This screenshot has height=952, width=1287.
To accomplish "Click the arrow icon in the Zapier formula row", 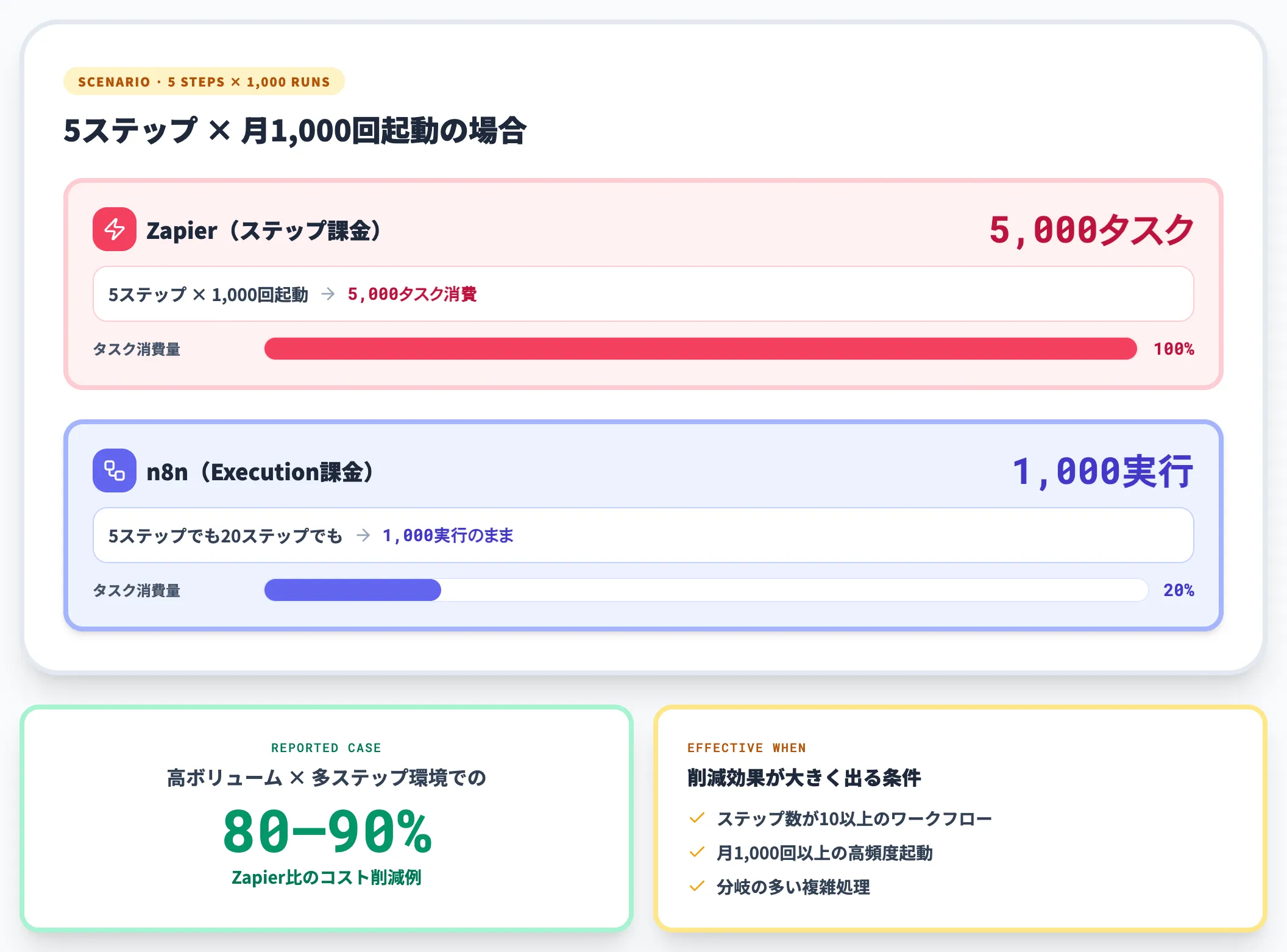I will tap(328, 294).
